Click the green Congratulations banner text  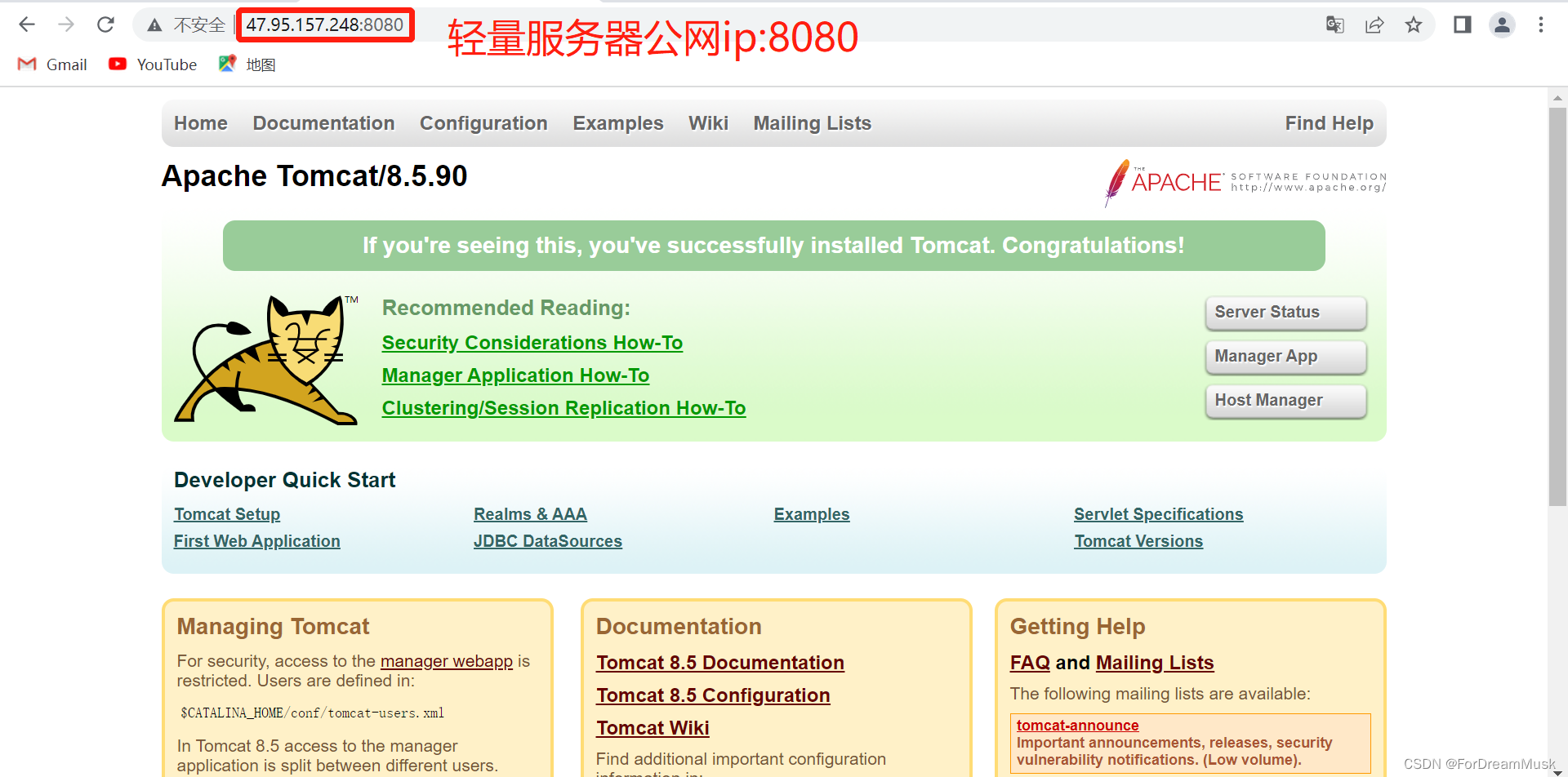773,246
